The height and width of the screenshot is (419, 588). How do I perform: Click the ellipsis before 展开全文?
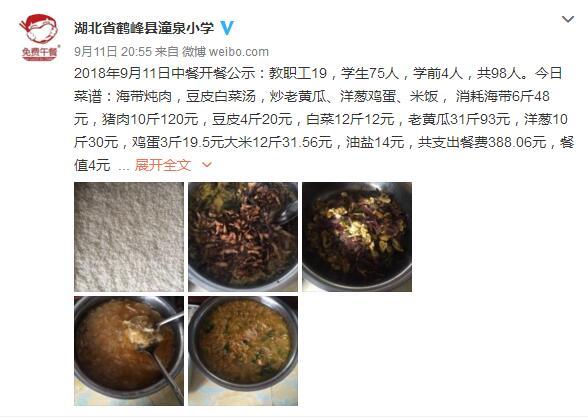(x=124, y=167)
